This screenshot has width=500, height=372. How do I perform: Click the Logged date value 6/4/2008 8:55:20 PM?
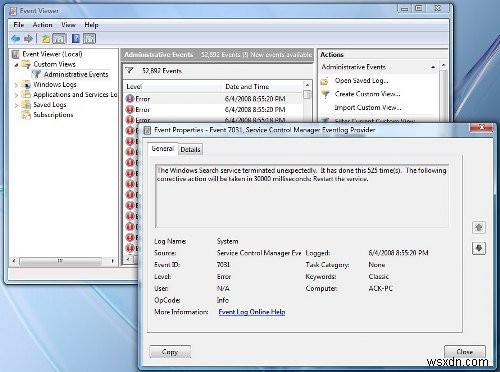pos(398,253)
